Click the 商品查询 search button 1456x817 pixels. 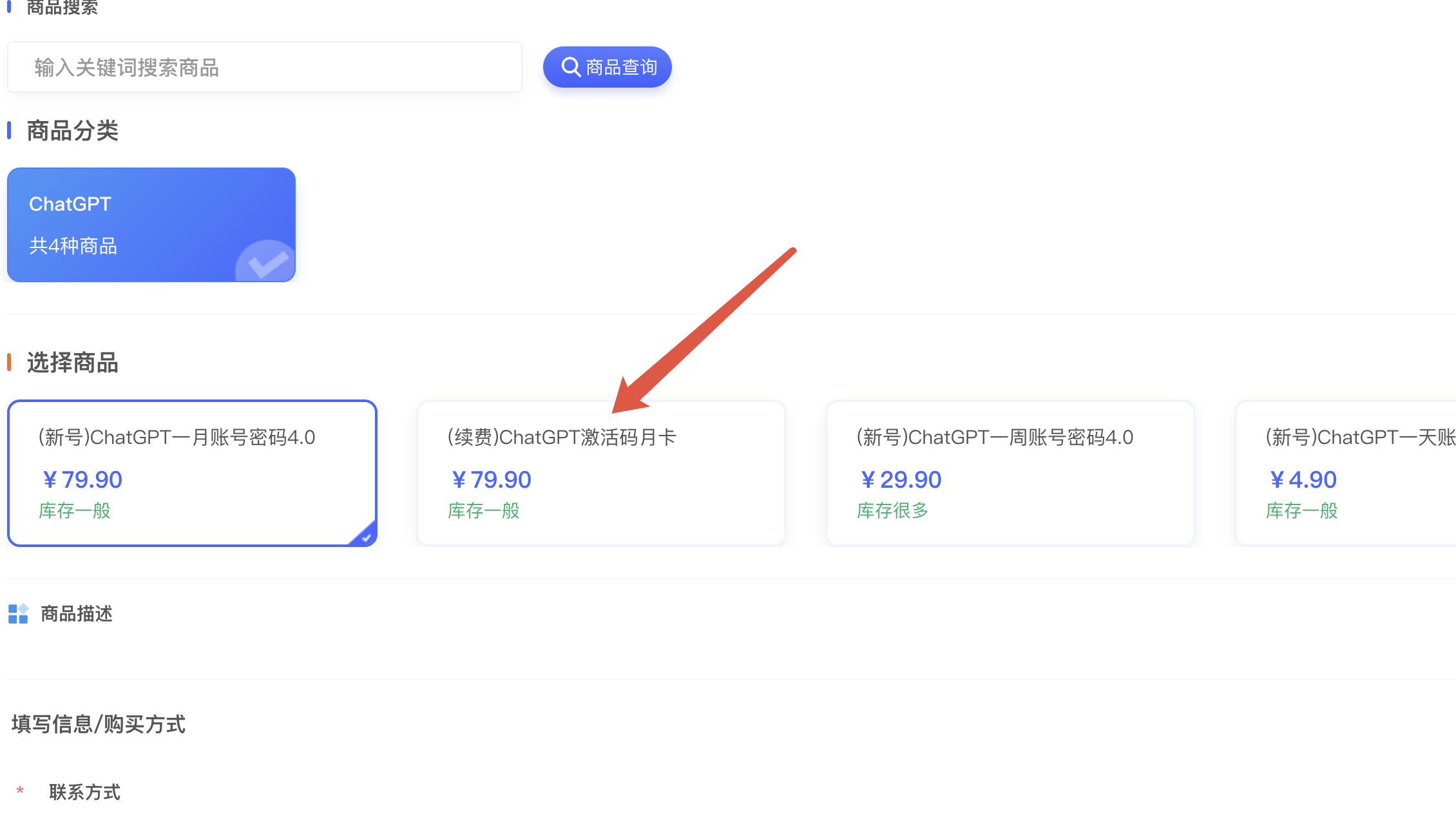click(607, 67)
